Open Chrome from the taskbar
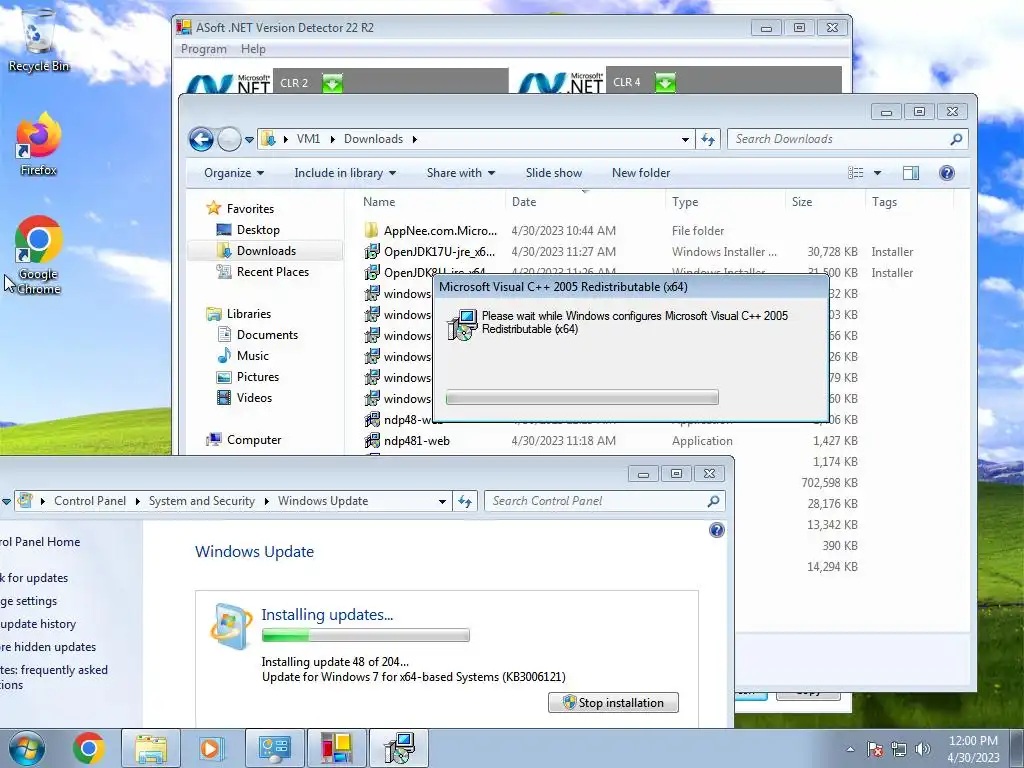Viewport: 1024px width, 768px height. pos(89,748)
